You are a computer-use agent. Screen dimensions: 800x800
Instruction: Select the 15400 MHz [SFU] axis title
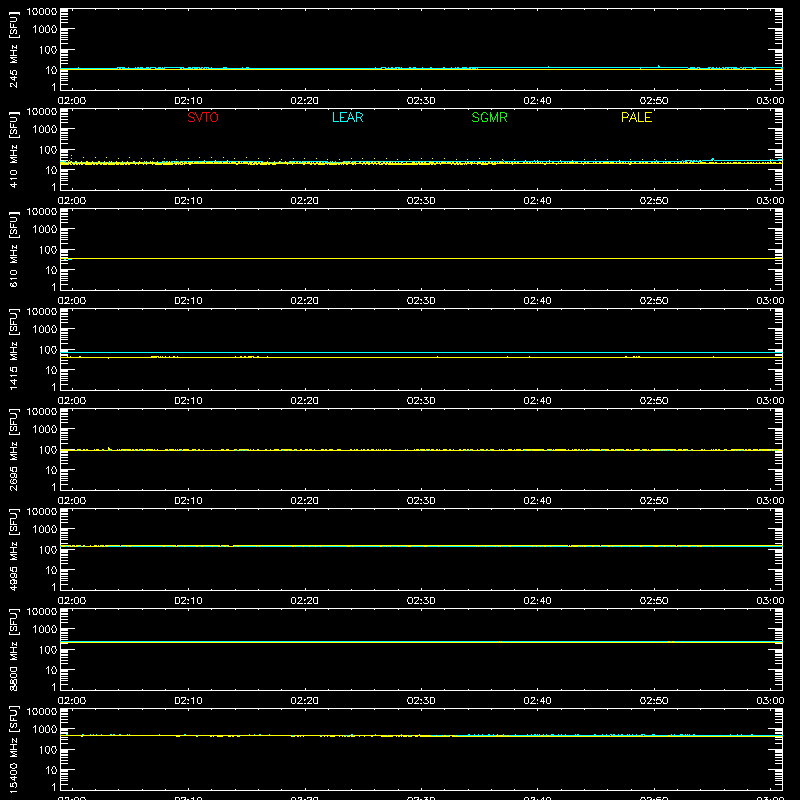coord(13,749)
